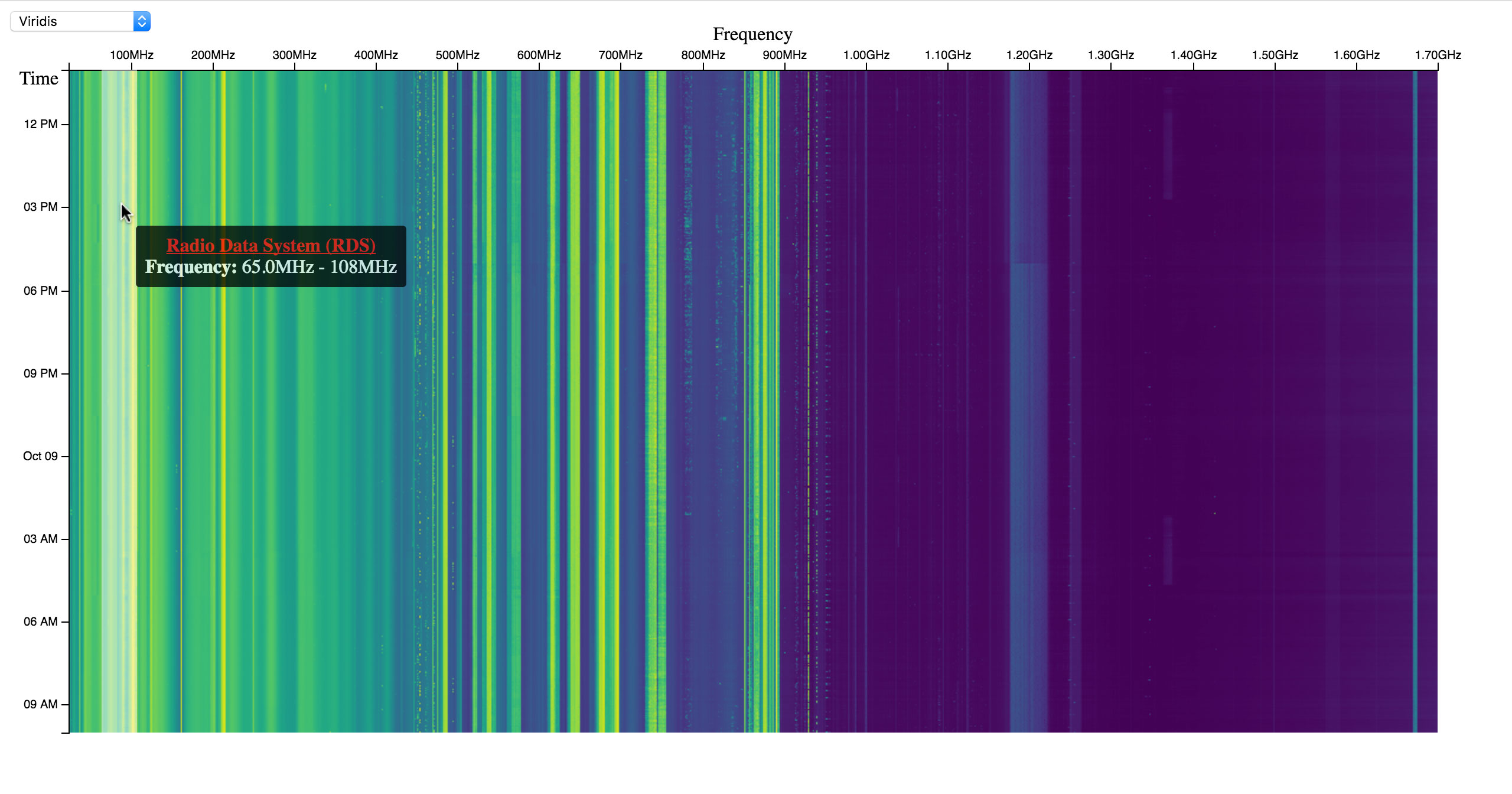
Task: Click the 03 AM time label
Action: coord(40,539)
